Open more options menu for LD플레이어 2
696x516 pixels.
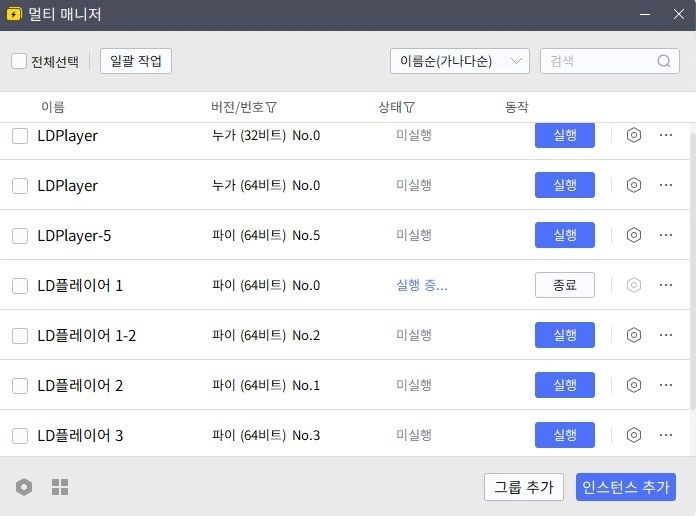[x=666, y=385]
